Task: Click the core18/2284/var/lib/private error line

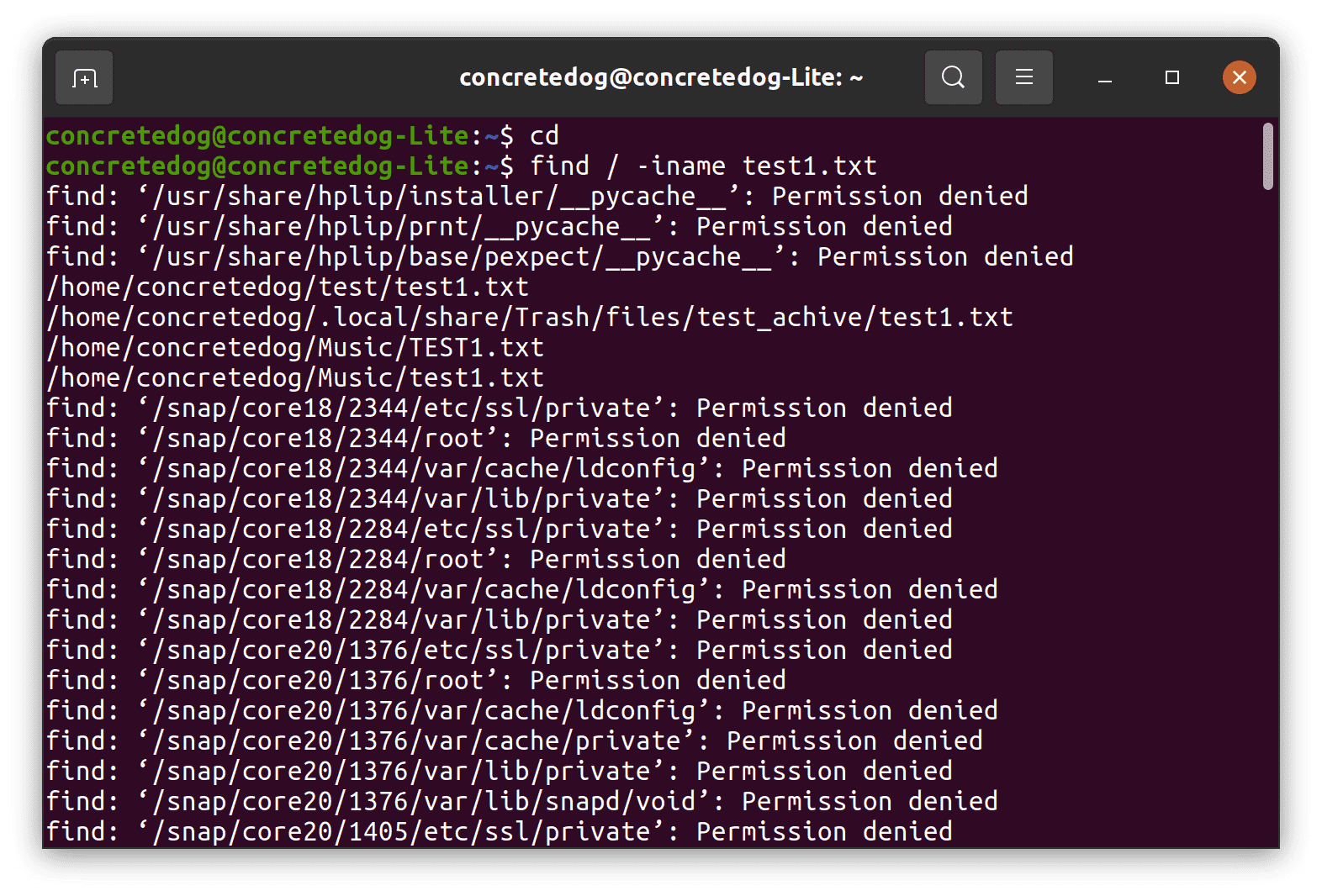Action: [500, 619]
